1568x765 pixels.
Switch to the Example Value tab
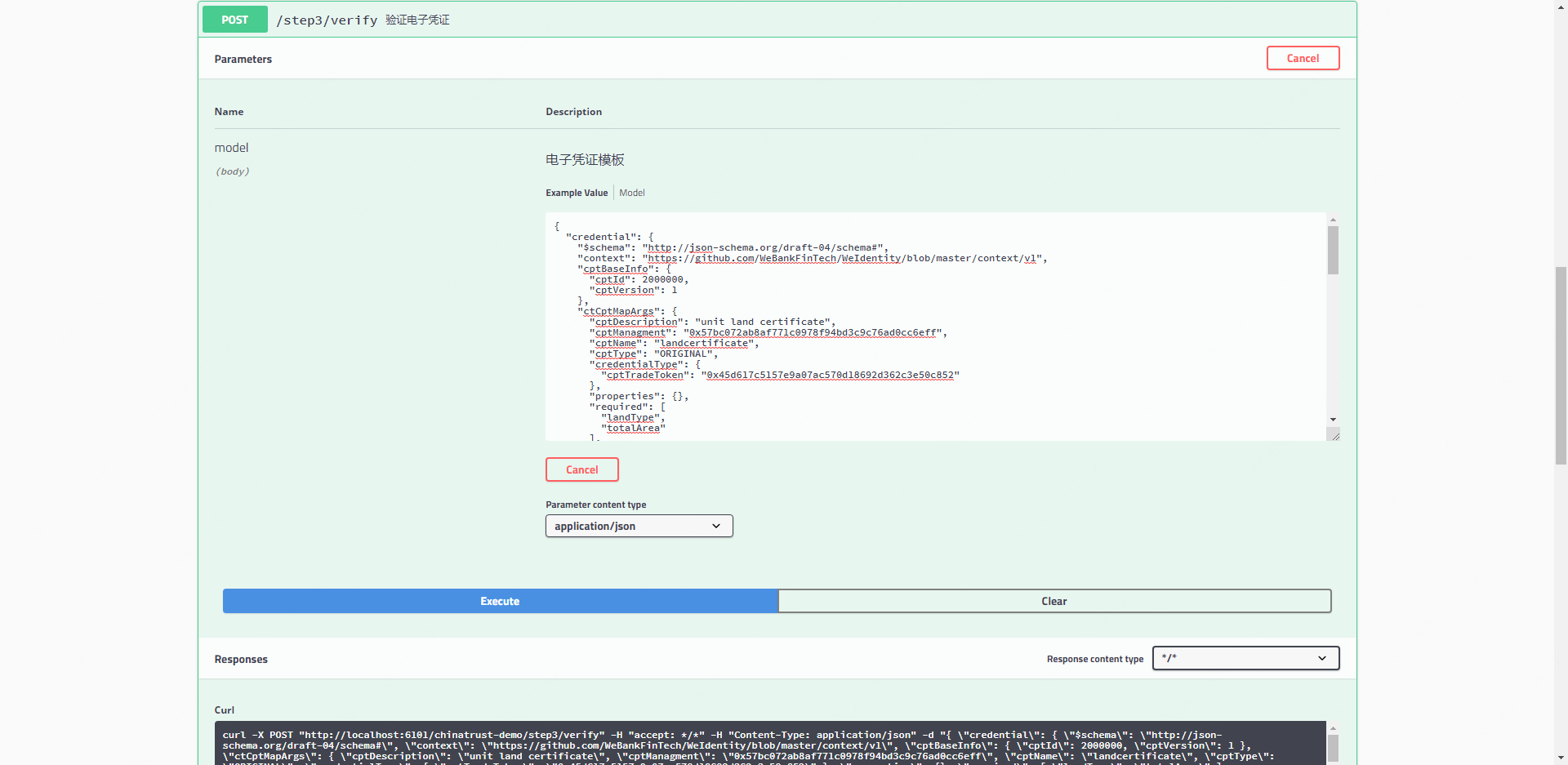(577, 193)
